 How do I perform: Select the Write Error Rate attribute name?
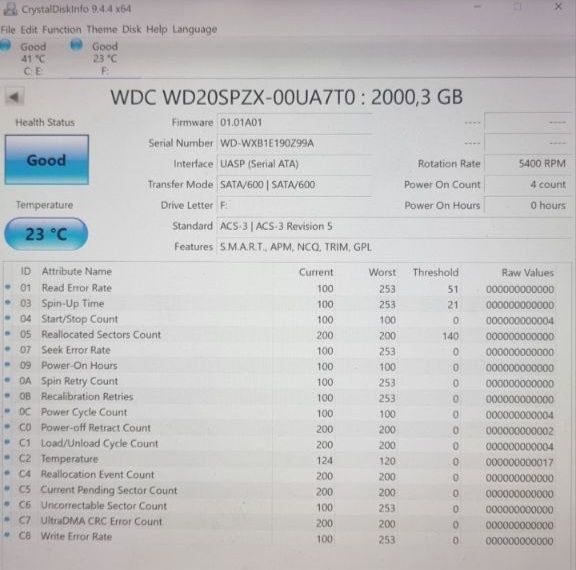76,537
